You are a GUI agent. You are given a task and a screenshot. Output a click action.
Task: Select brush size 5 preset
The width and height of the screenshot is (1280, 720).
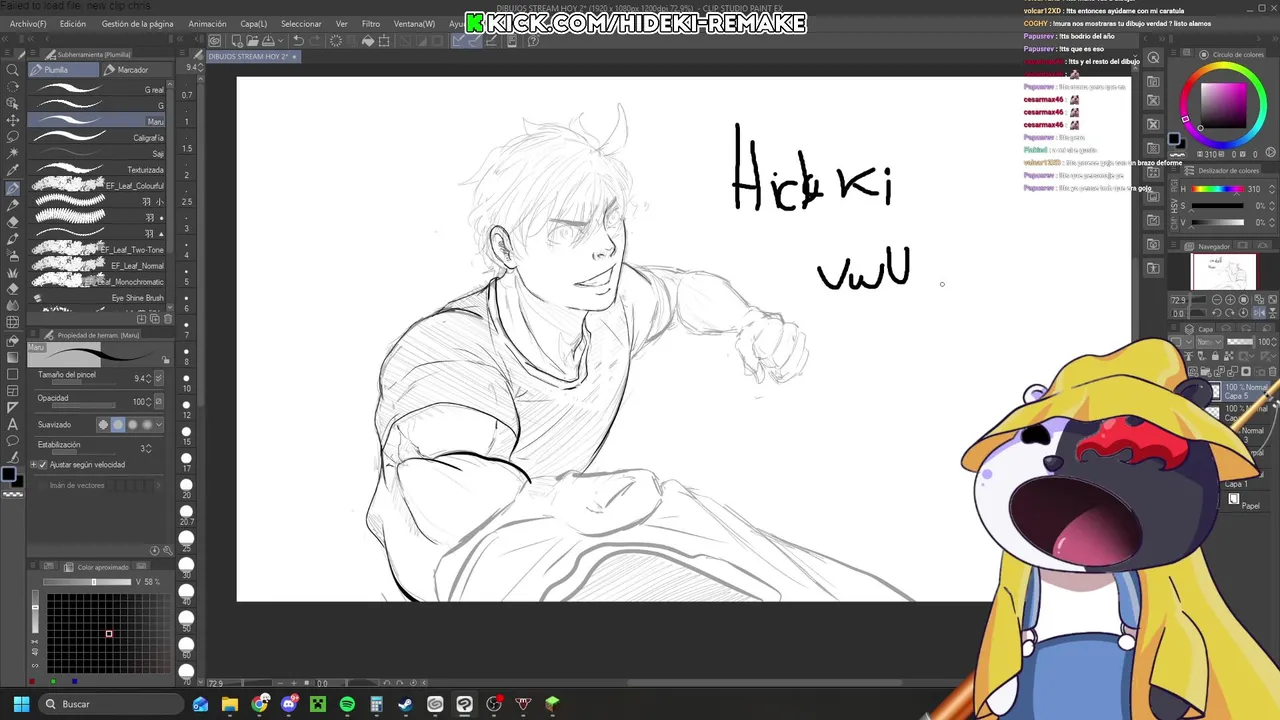[186, 278]
